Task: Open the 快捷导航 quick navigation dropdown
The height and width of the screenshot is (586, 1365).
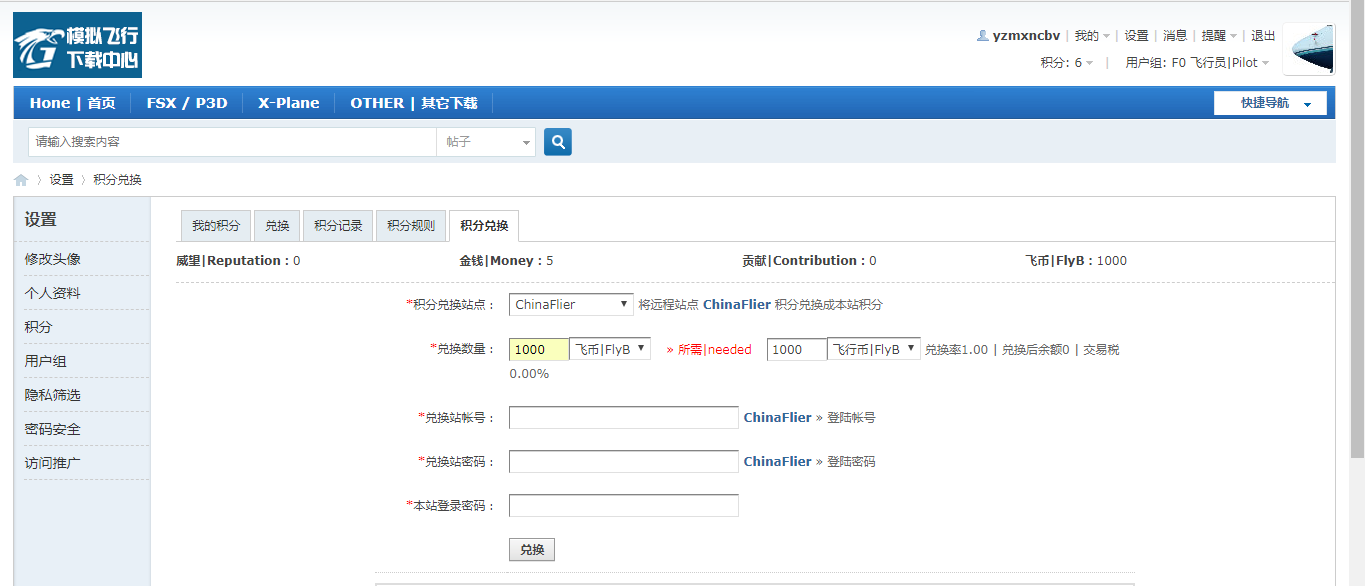Action: 1269,102
